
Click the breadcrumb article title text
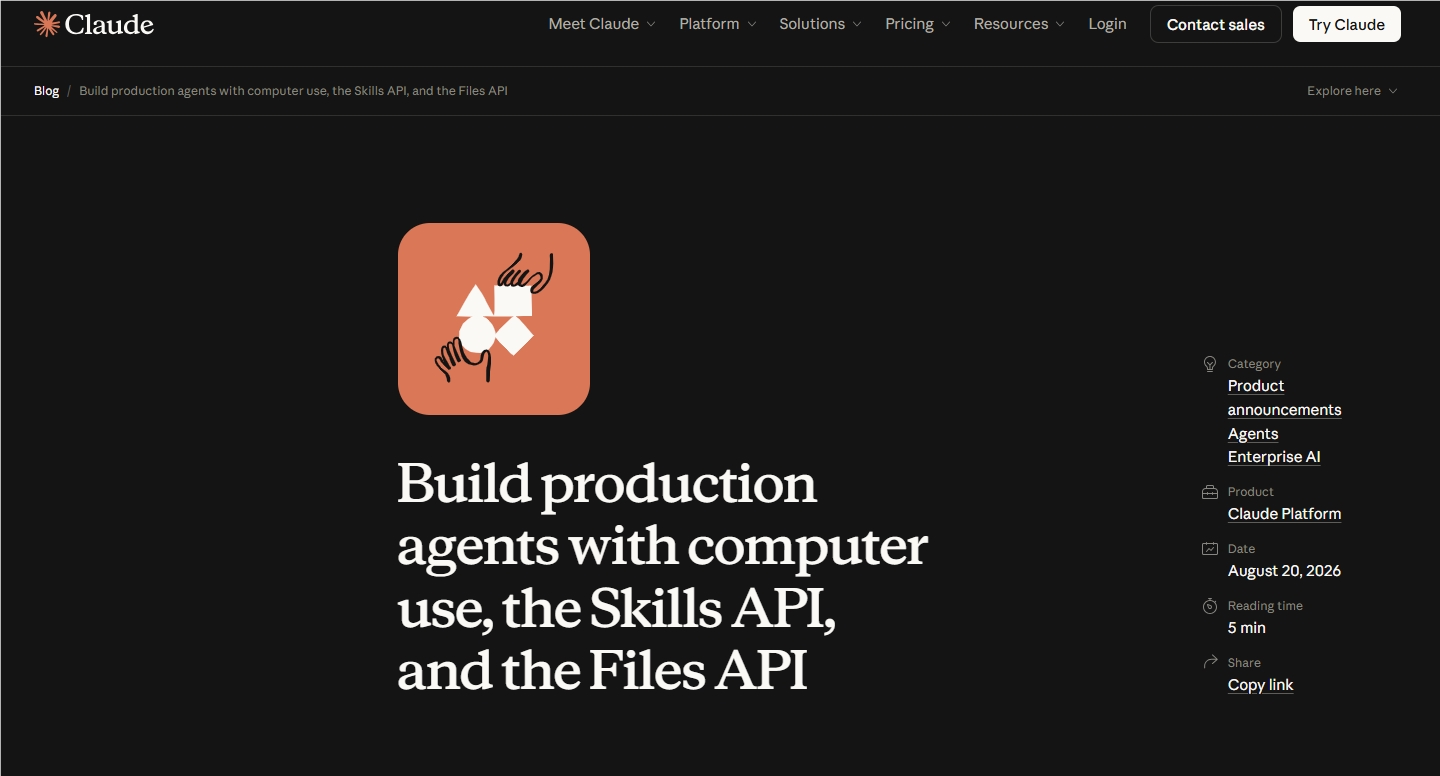[x=293, y=91]
